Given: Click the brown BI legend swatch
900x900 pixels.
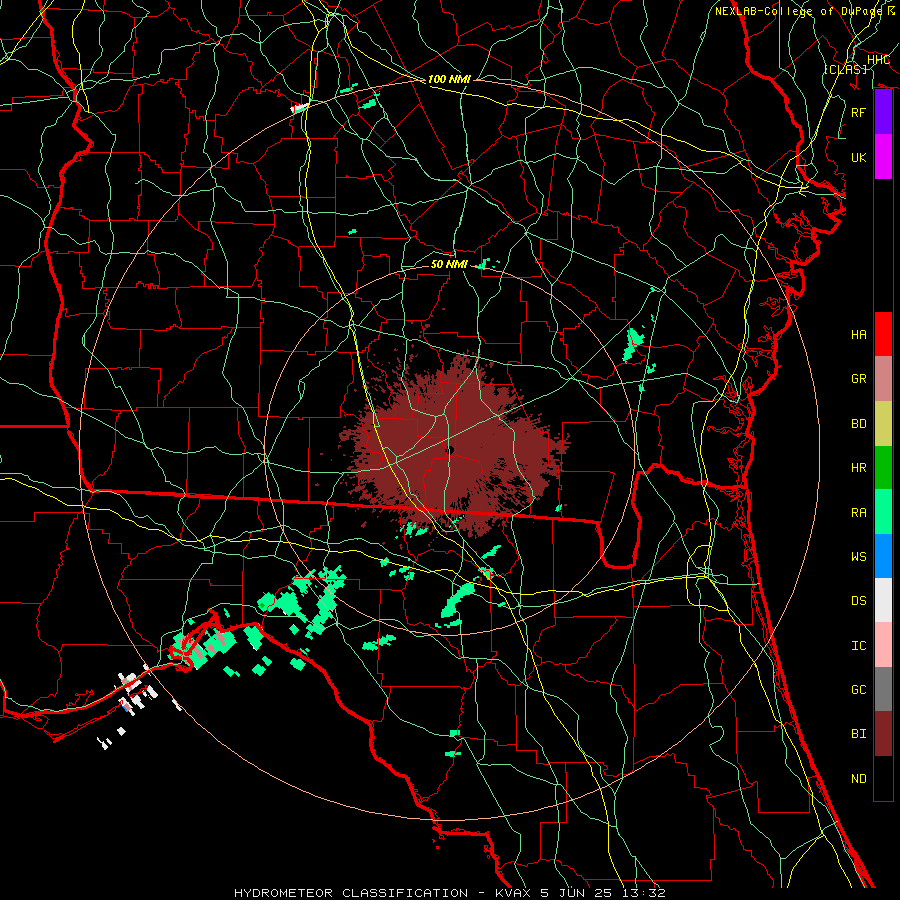Looking at the screenshot, I should (x=883, y=734).
